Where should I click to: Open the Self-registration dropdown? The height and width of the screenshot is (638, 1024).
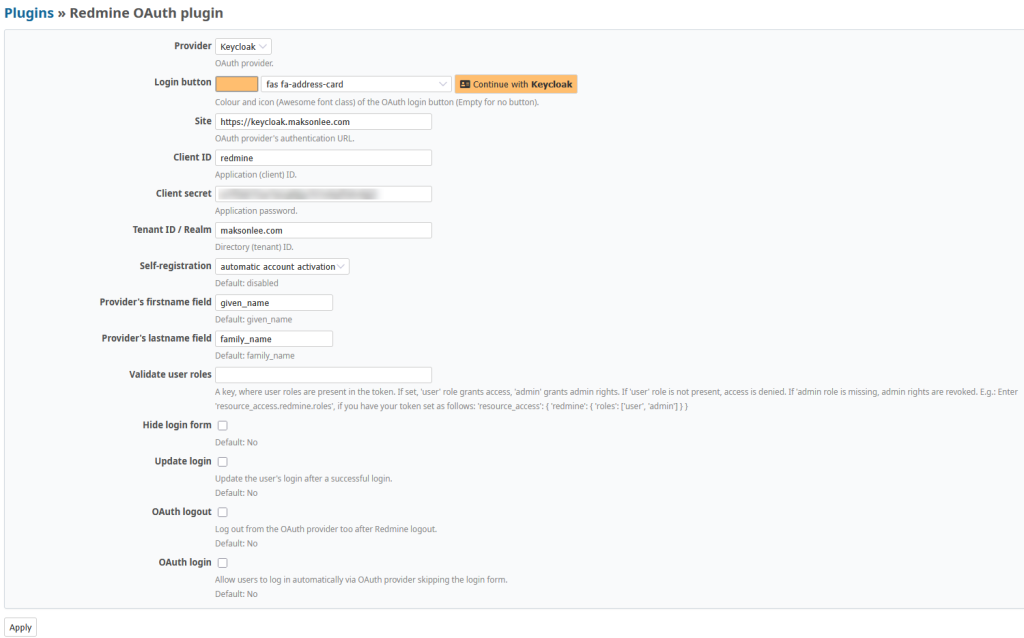pos(282,266)
